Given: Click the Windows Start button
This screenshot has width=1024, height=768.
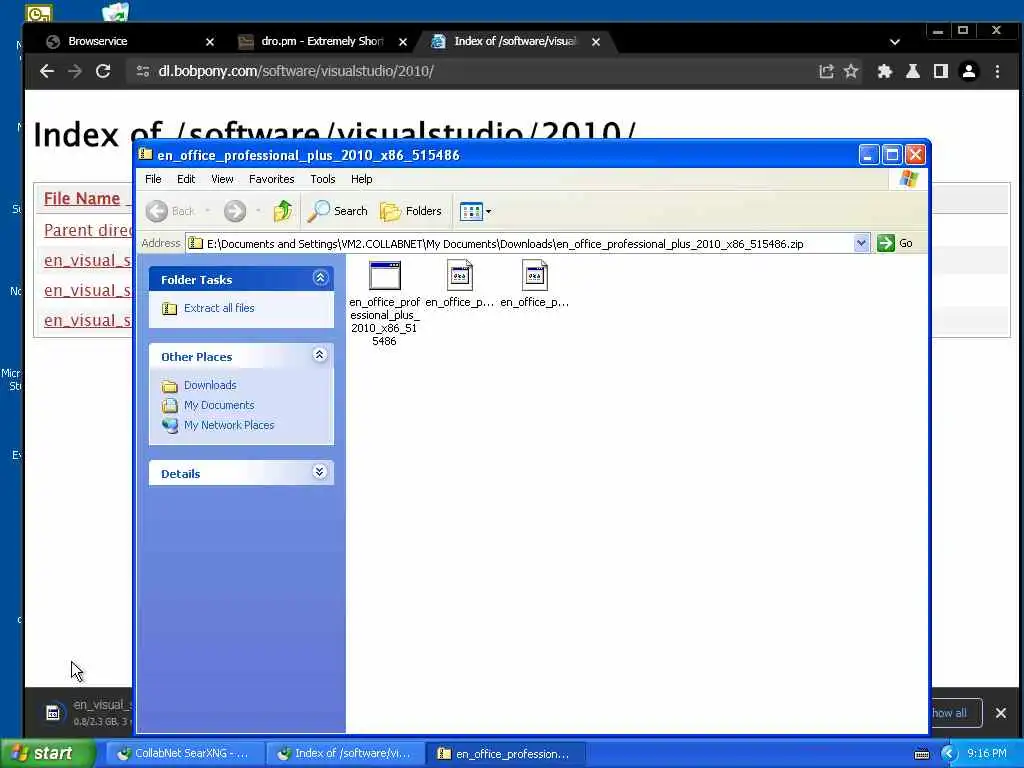Looking at the screenshot, I should (46, 753).
